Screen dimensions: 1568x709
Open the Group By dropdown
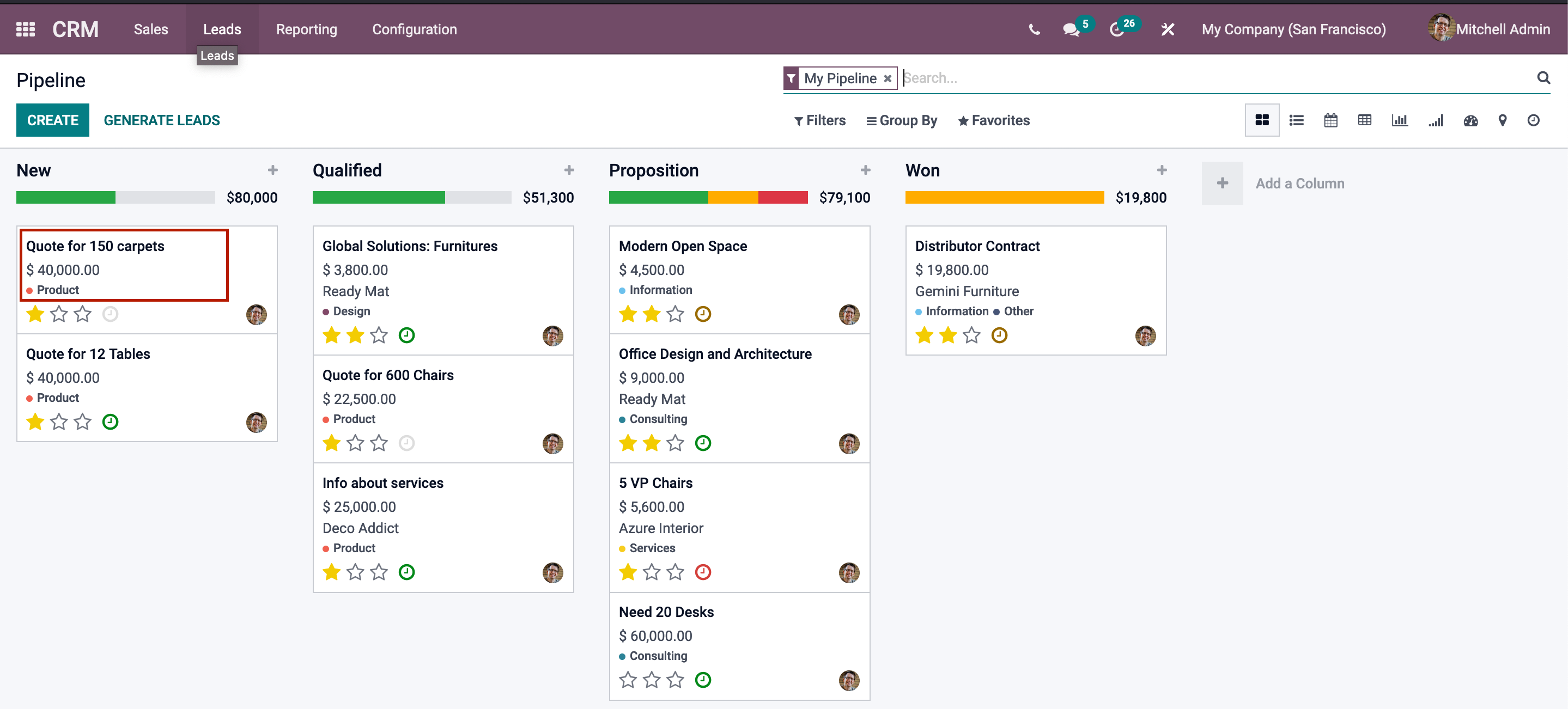tap(902, 120)
